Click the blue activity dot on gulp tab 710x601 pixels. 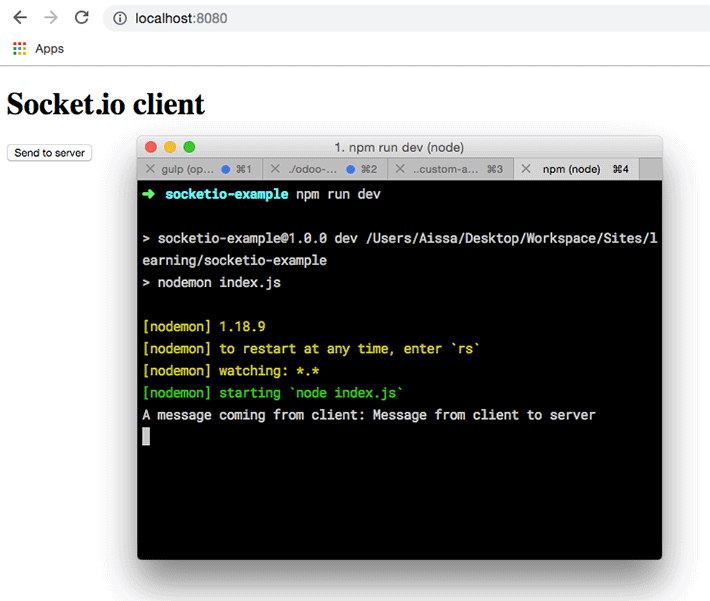coord(225,169)
